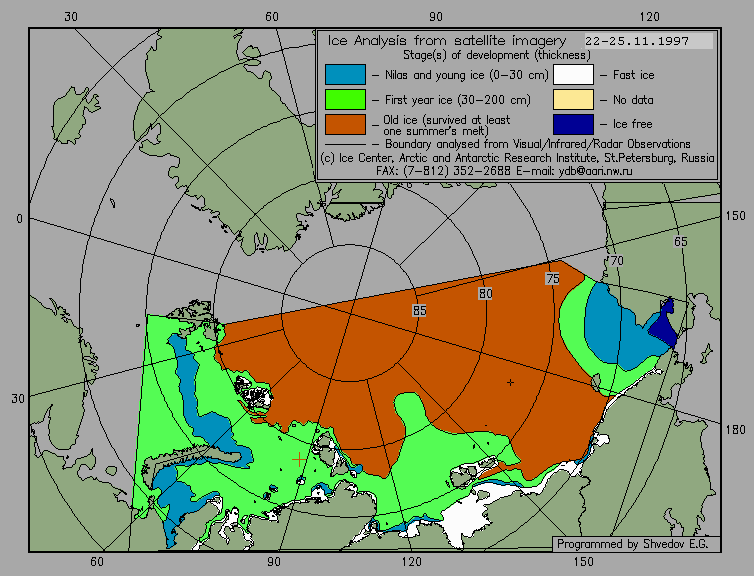The width and height of the screenshot is (754, 576).
Task: Click the 30 longitude label on left edge
Action: click(18, 399)
